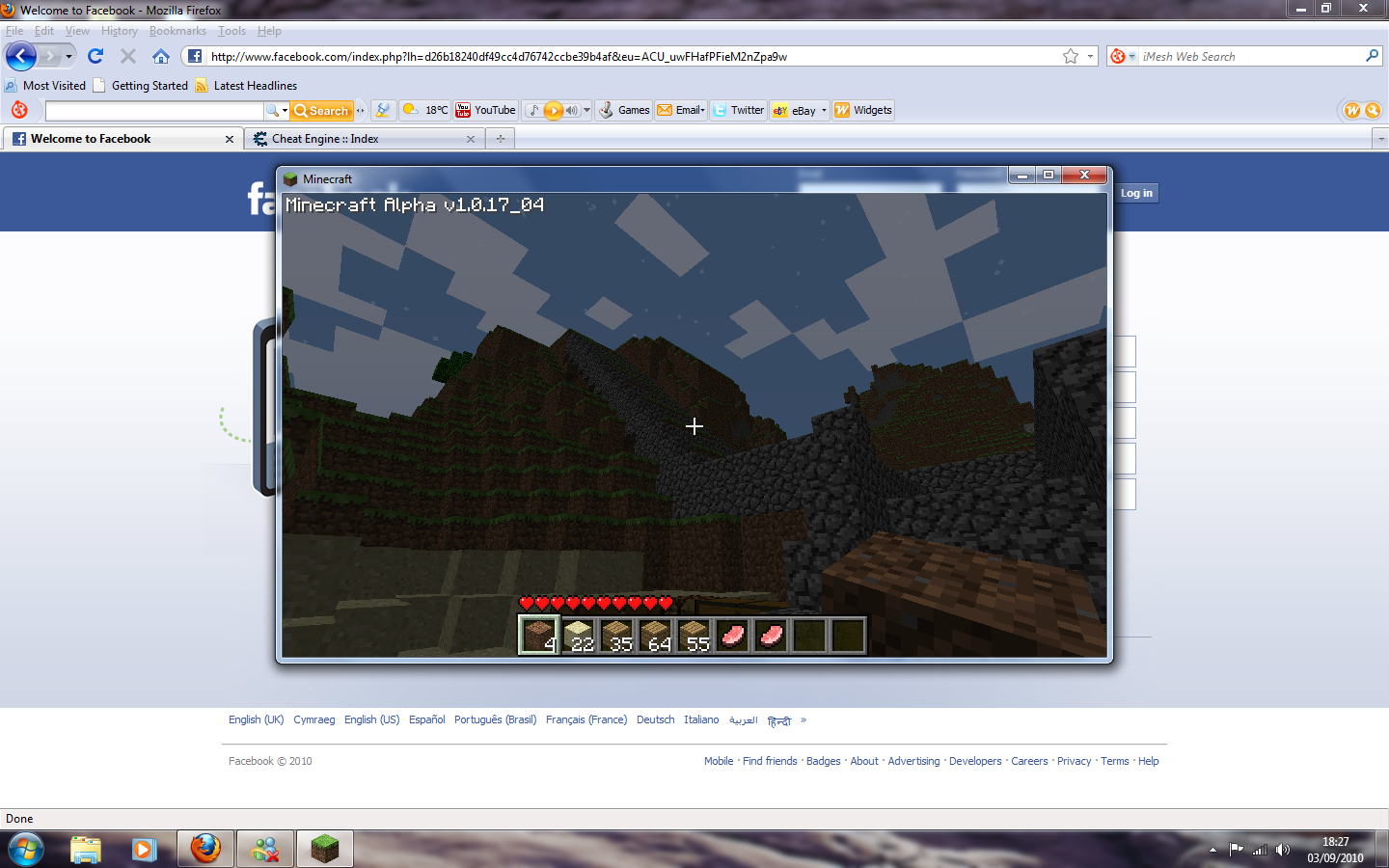Open Widgets toolbar button
1389x868 pixels.
point(863,110)
